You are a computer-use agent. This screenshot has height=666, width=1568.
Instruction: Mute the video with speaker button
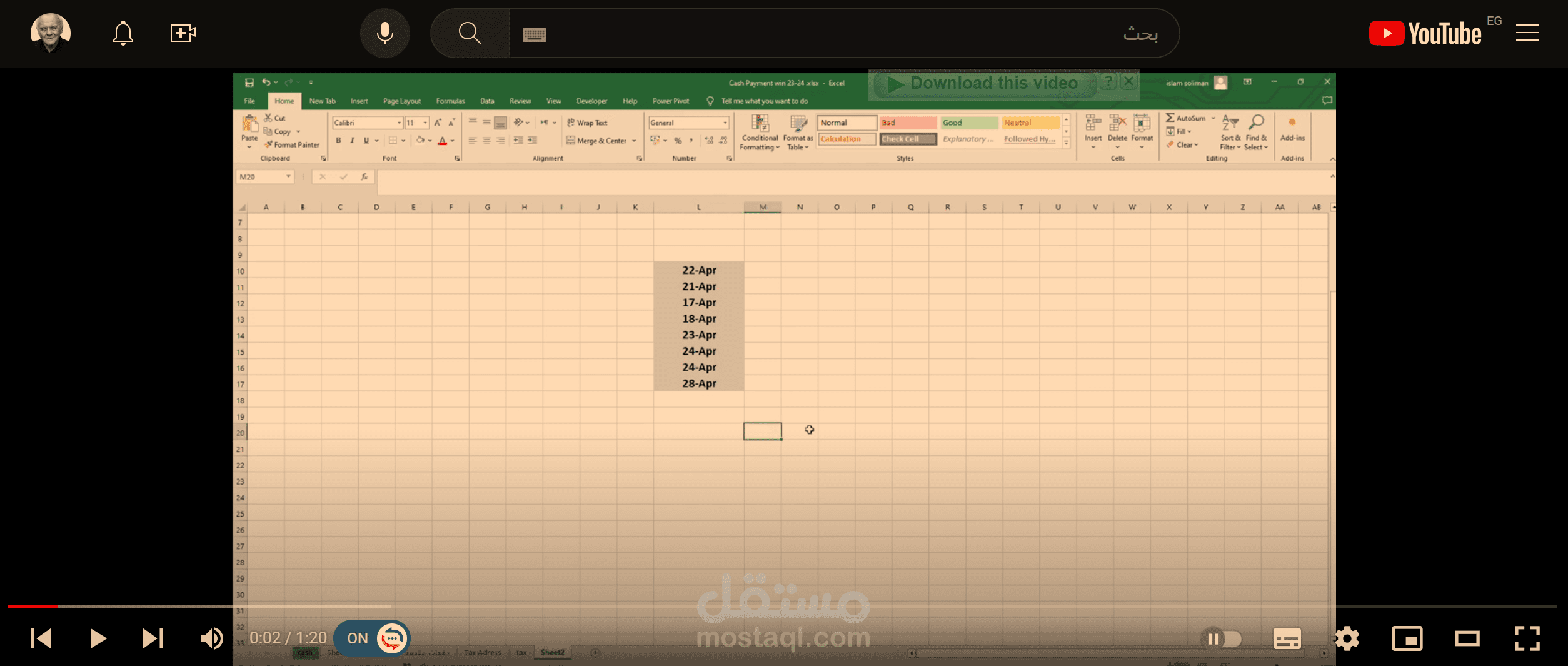tap(212, 638)
